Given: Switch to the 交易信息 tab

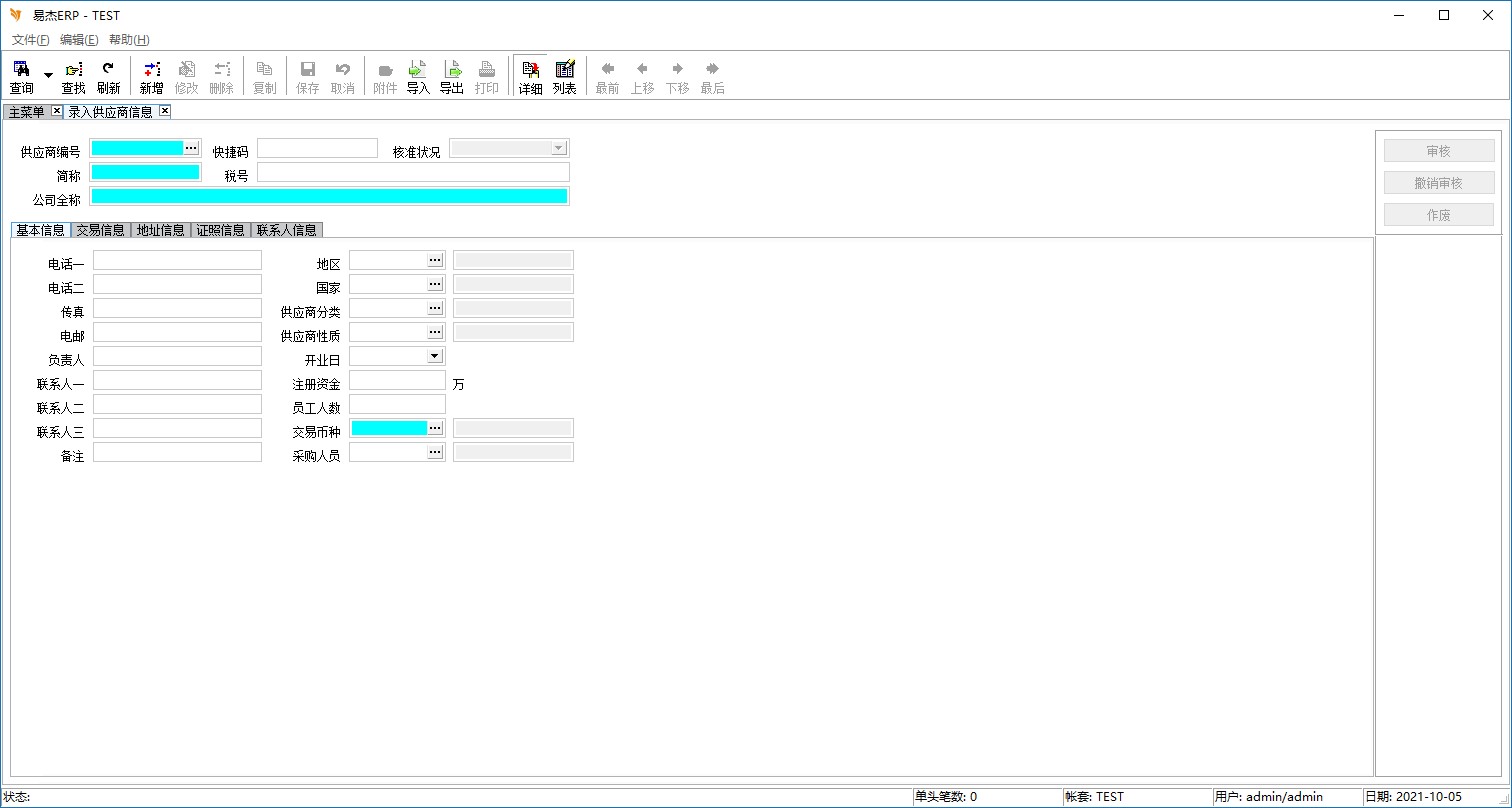Looking at the screenshot, I should 100,230.
